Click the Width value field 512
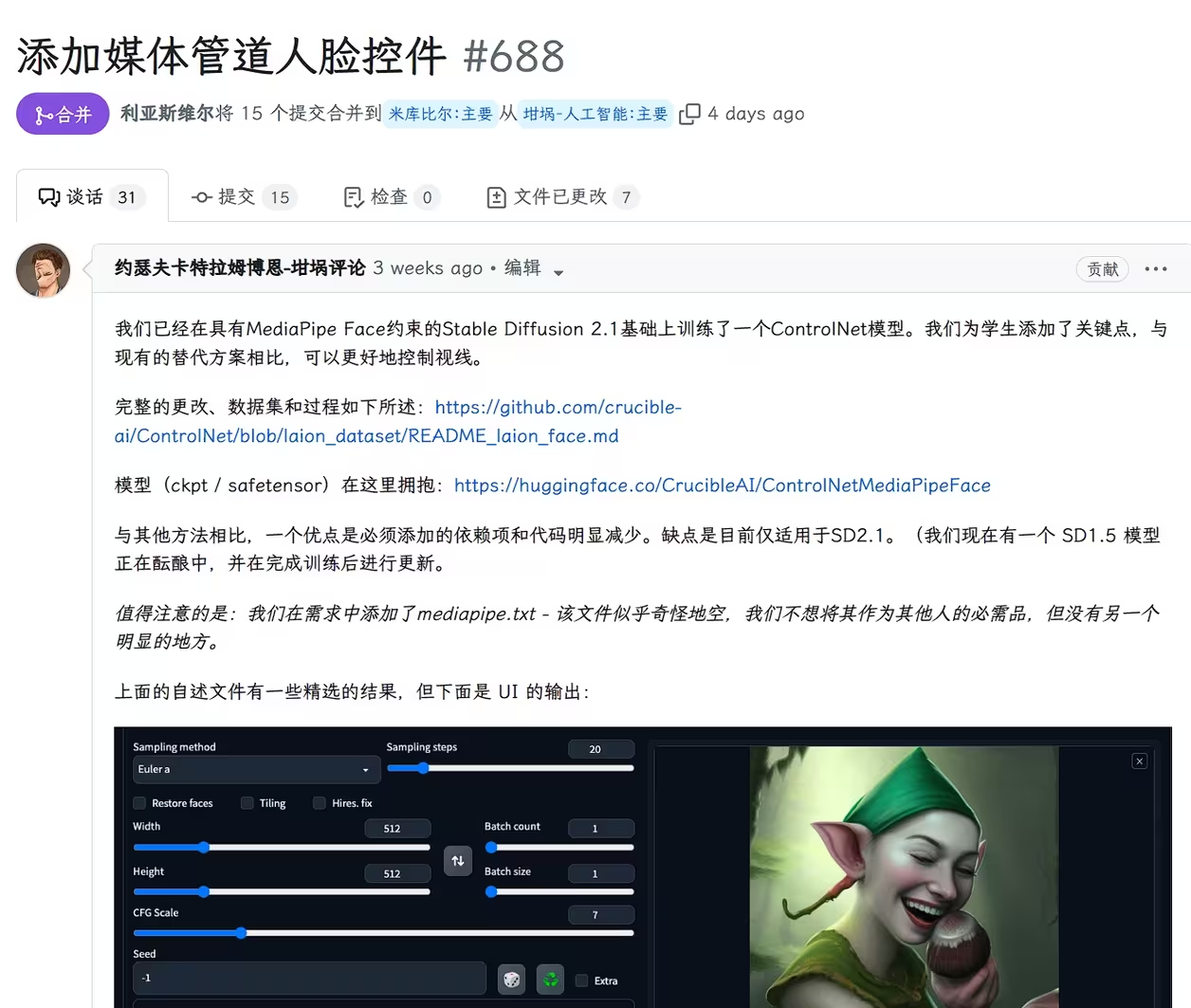1191x1008 pixels. [x=398, y=829]
